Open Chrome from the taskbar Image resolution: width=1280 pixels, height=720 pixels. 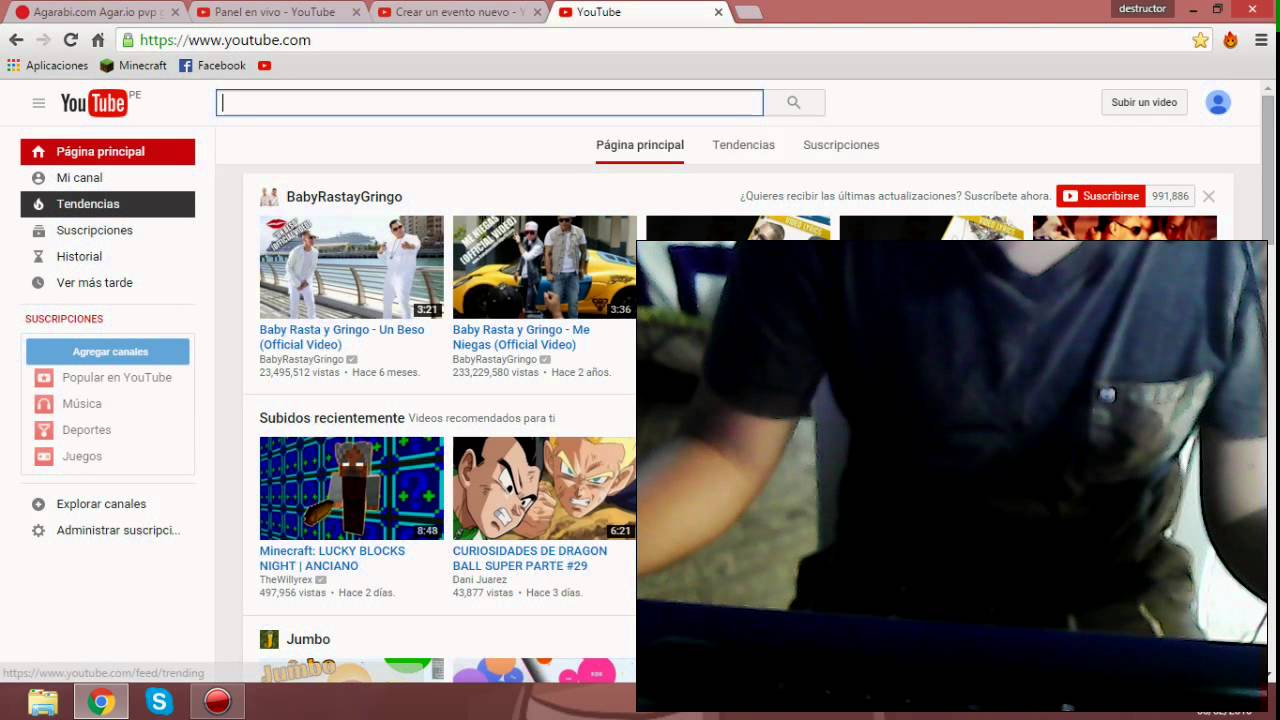click(x=101, y=702)
